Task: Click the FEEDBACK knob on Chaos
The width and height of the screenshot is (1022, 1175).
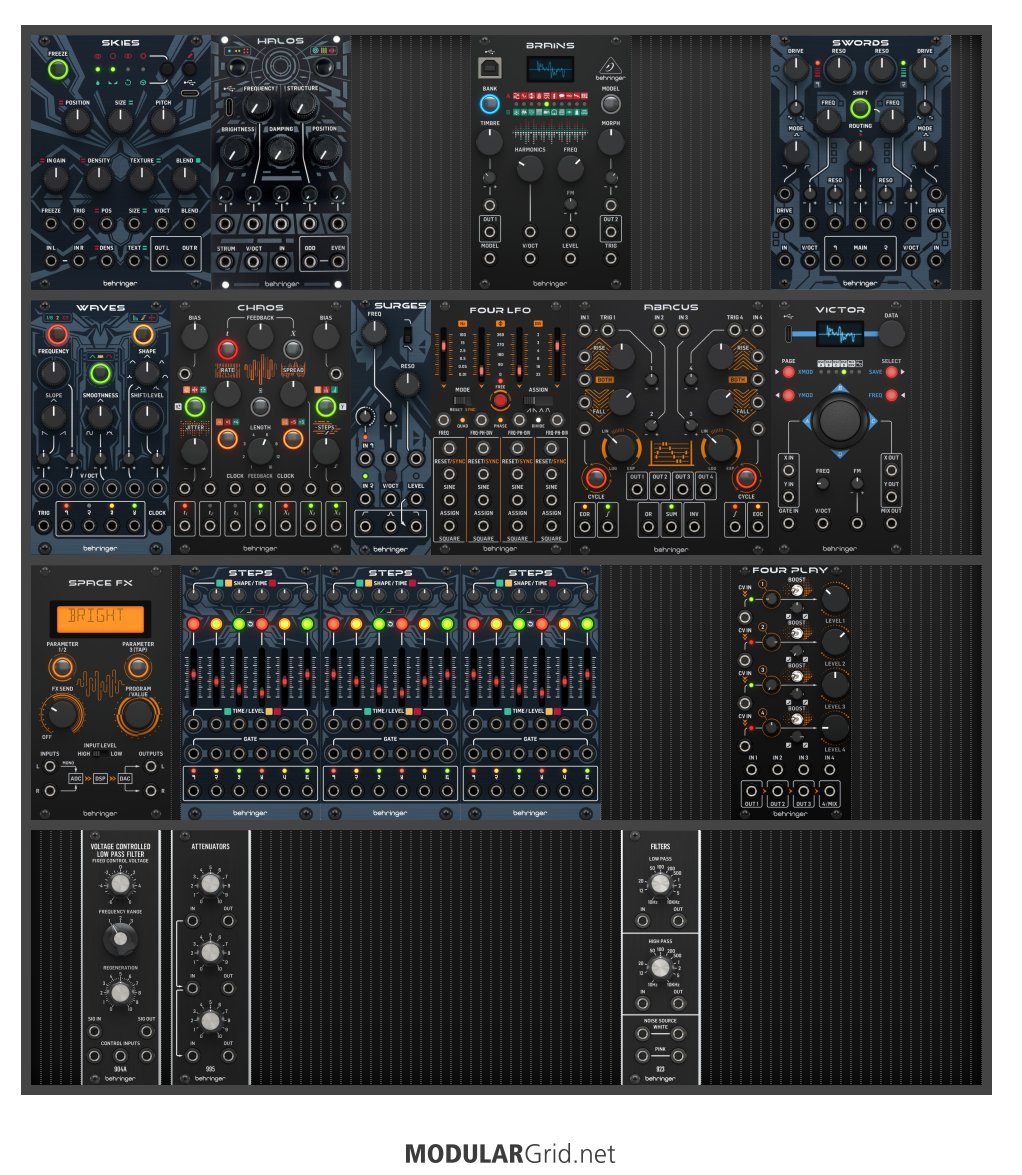Action: coord(260,337)
